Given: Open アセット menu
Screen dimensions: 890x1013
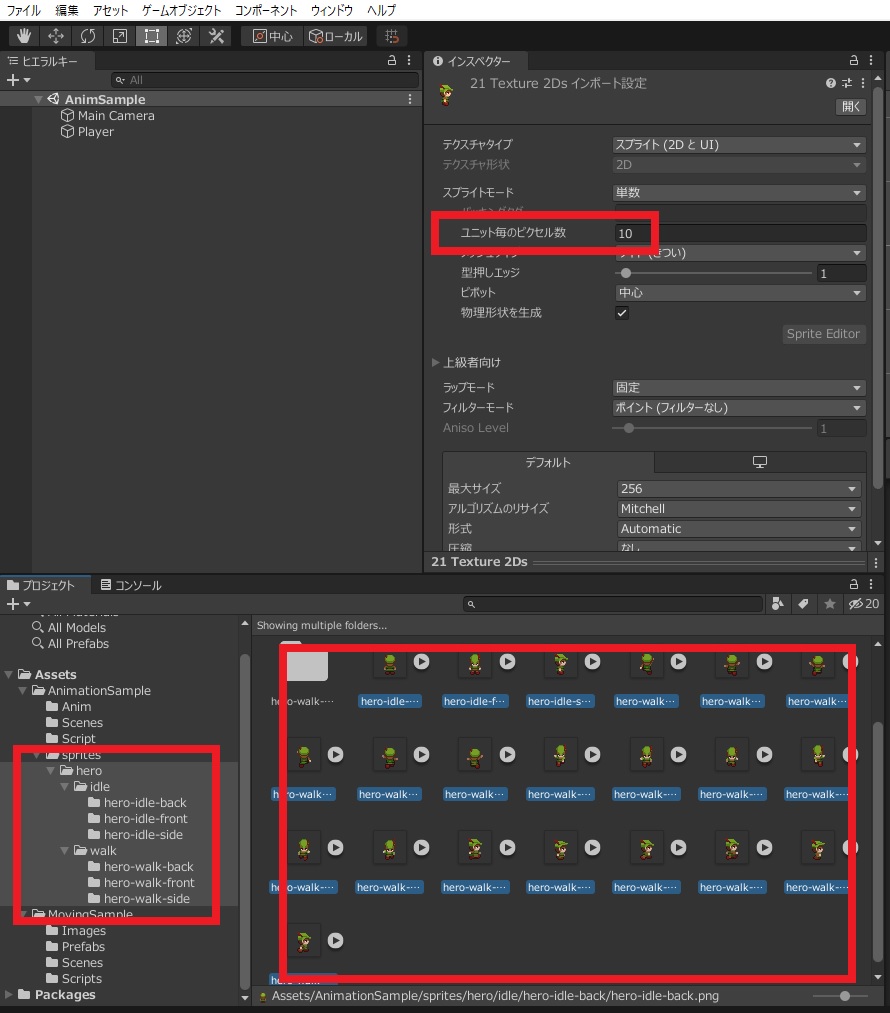Looking at the screenshot, I should [110, 10].
